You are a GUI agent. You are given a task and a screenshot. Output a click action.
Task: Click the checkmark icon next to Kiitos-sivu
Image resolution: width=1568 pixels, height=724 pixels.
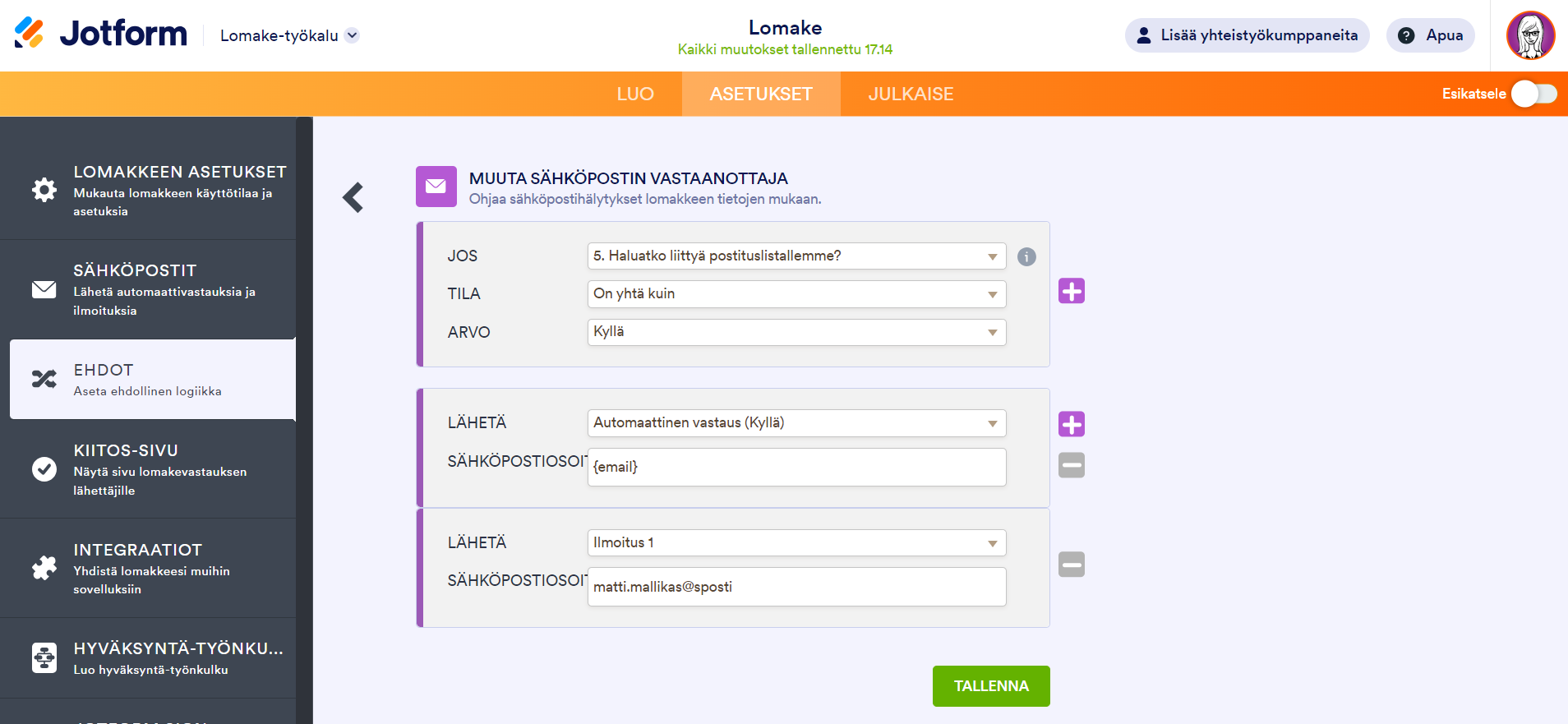(44, 469)
